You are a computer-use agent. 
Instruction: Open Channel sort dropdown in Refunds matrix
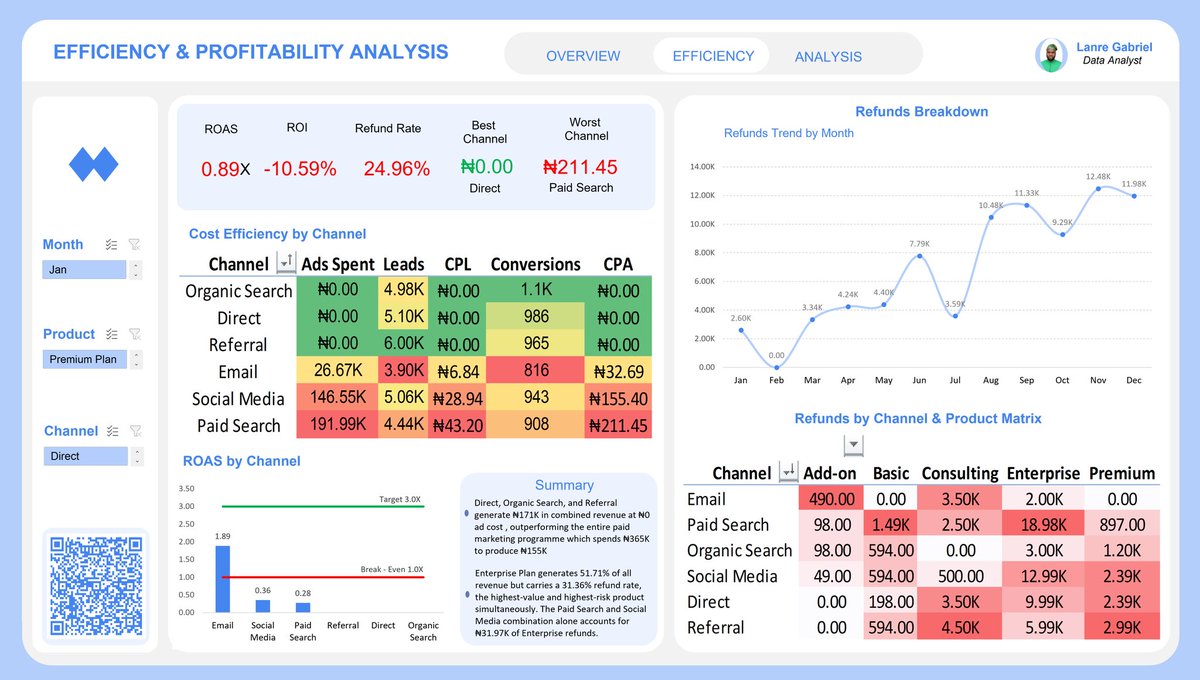pos(788,472)
